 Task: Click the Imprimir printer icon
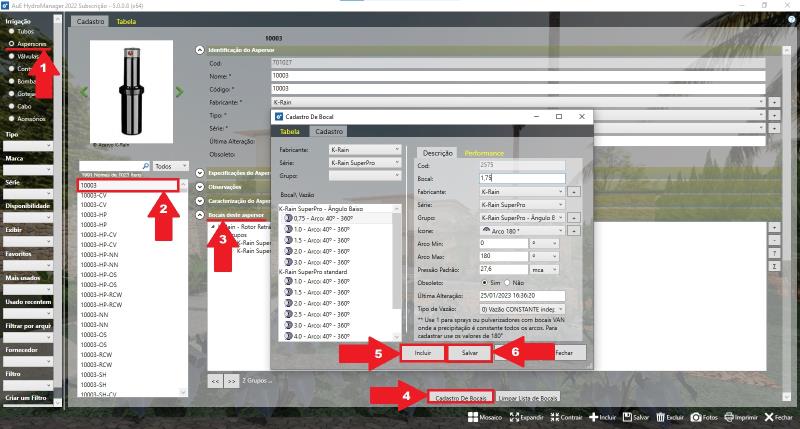728,417
